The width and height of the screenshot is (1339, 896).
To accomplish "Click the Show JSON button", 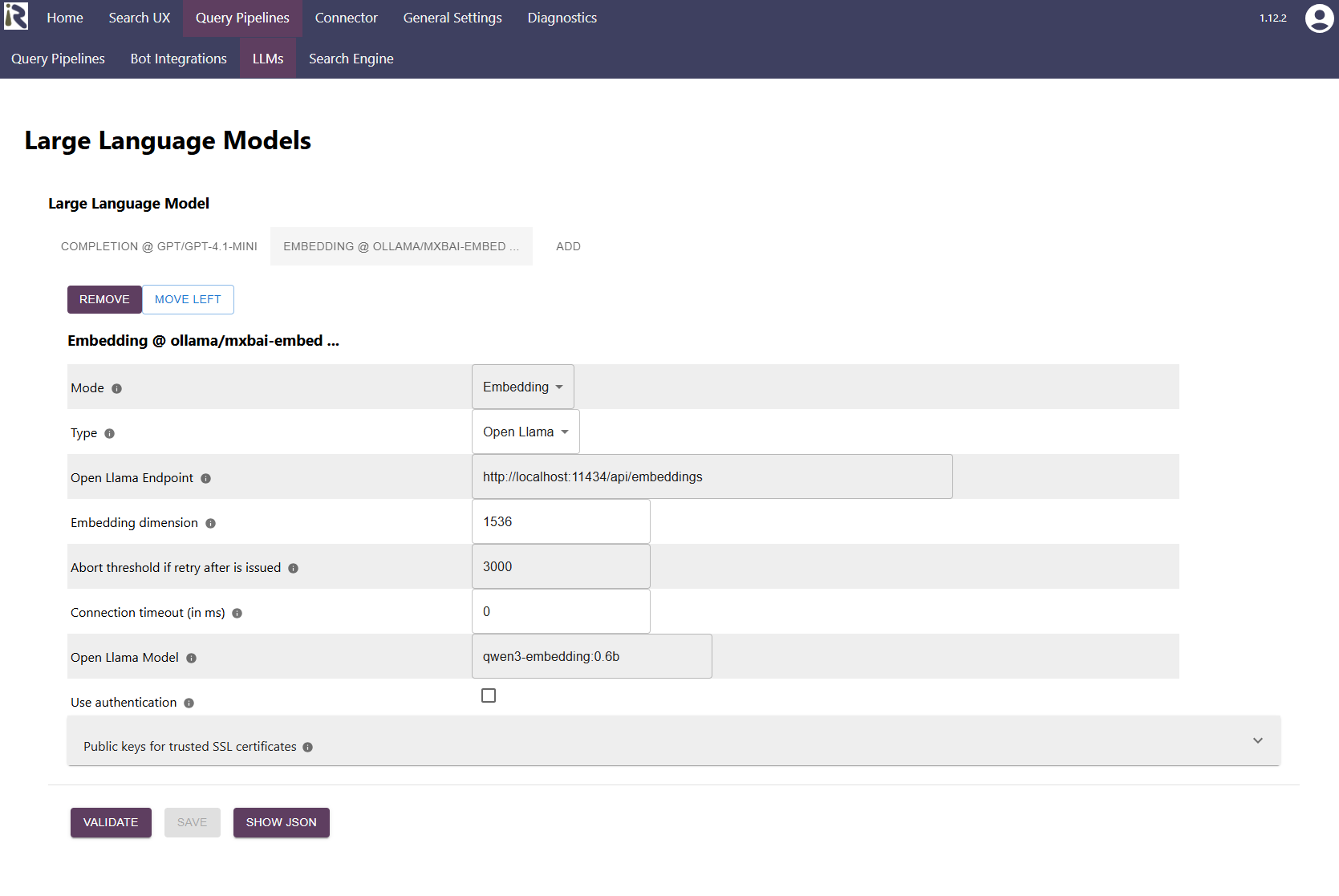I will click(x=281, y=822).
